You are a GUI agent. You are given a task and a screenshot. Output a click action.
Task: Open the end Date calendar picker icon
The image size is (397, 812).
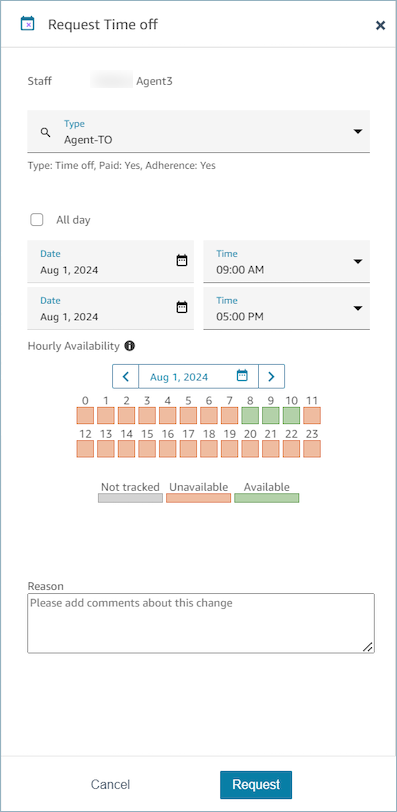point(182,307)
